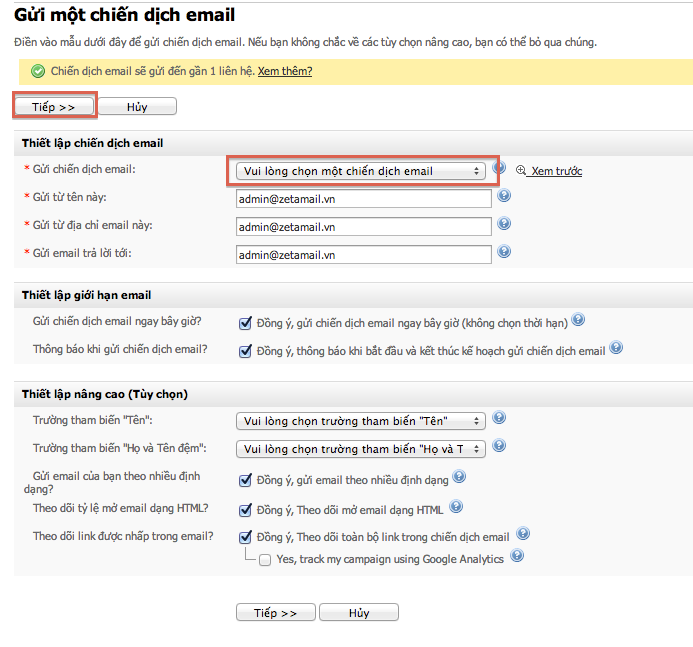693x647 pixels.
Task: Open "Vui lòng chọn một chiến dịch email" dropdown
Action: click(x=361, y=171)
